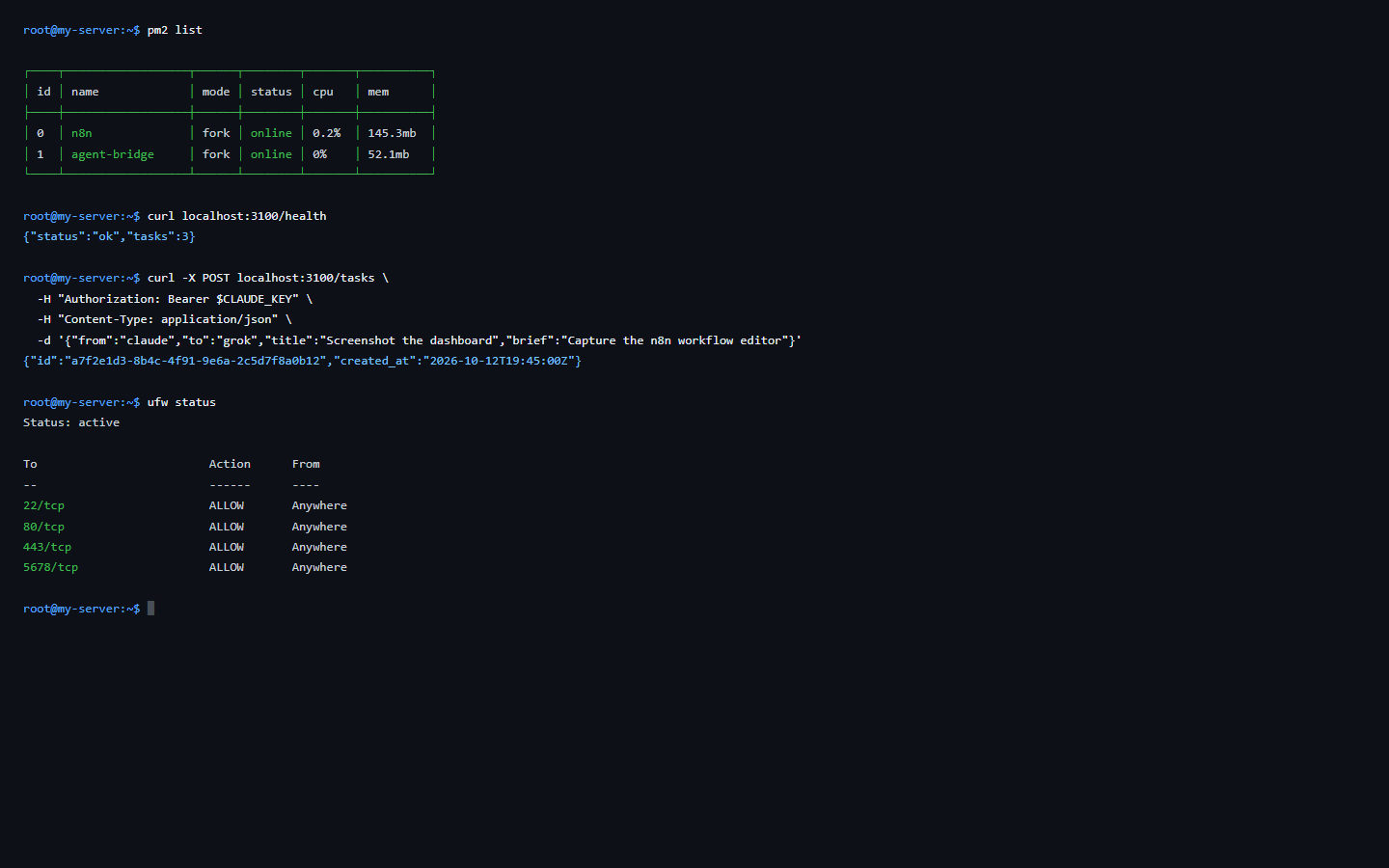Click the task id "a7f2e1d3-8b4c-4f91-9e6a-2c5d7f8a0b12"
This screenshot has width=1389, height=868.
tap(196, 361)
